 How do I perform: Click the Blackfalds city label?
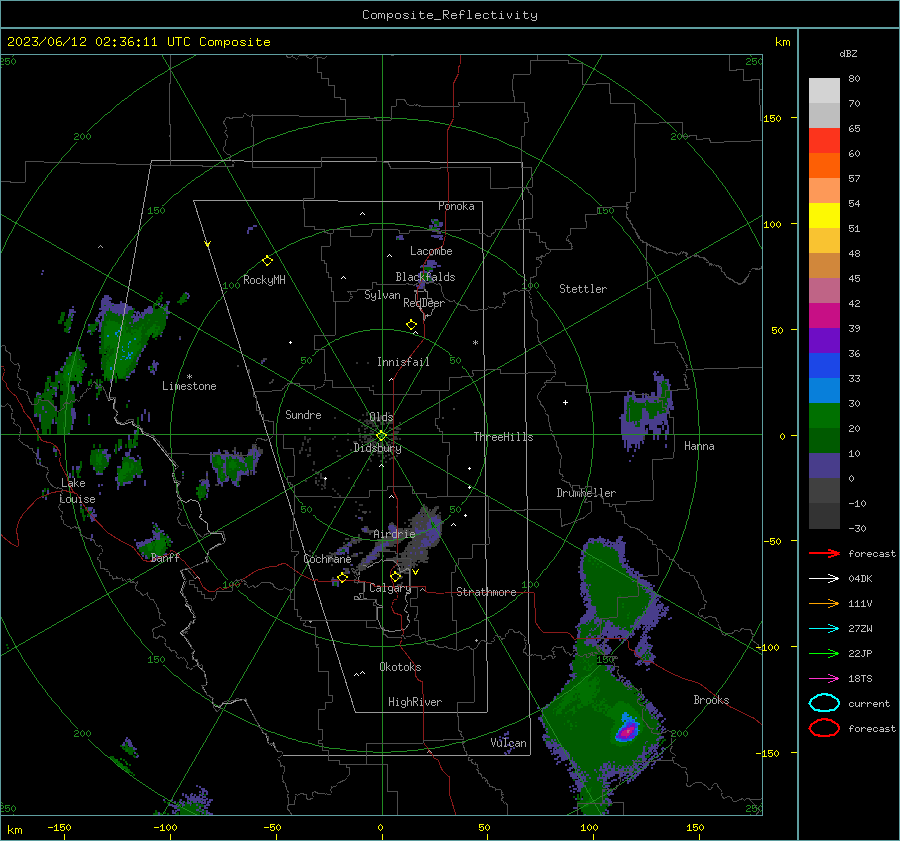425,277
